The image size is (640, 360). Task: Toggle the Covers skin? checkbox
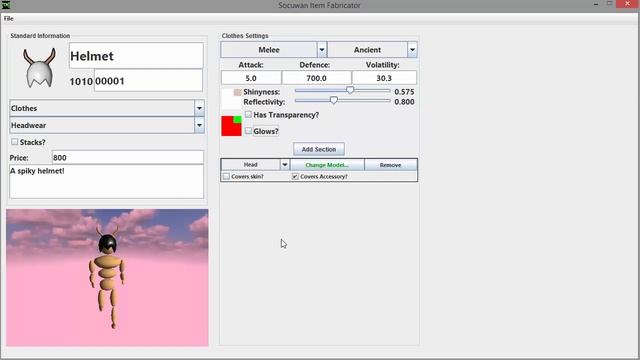pyautogui.click(x=227, y=176)
